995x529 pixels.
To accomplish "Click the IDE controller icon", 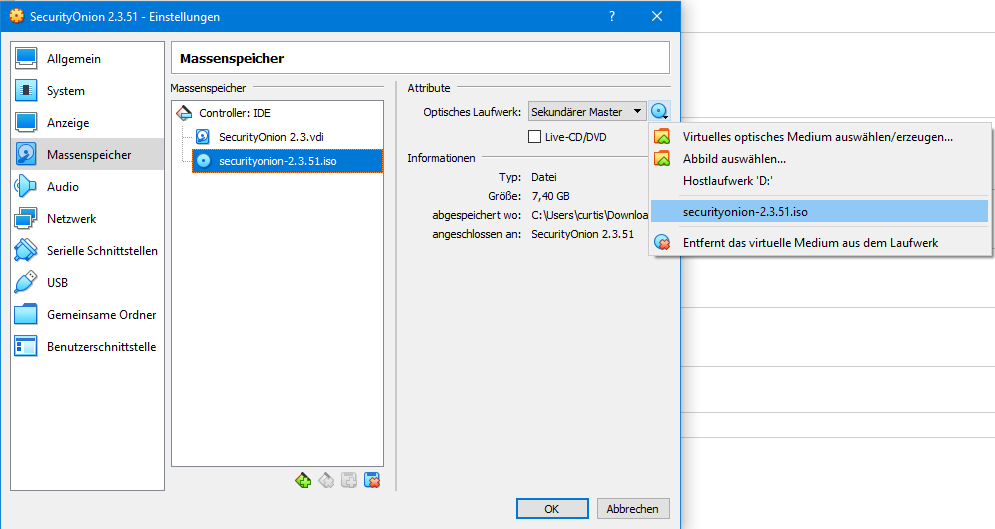I will pyautogui.click(x=184, y=113).
